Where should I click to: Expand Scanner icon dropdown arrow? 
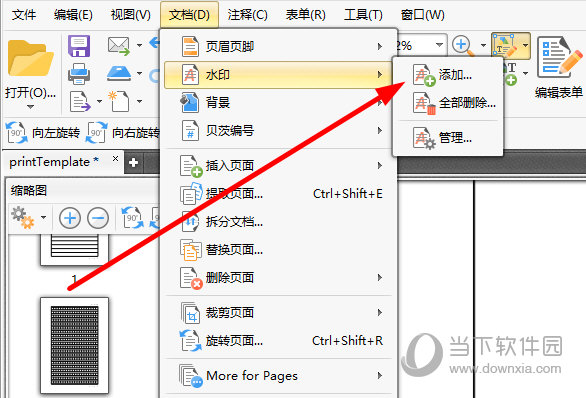coord(139,73)
